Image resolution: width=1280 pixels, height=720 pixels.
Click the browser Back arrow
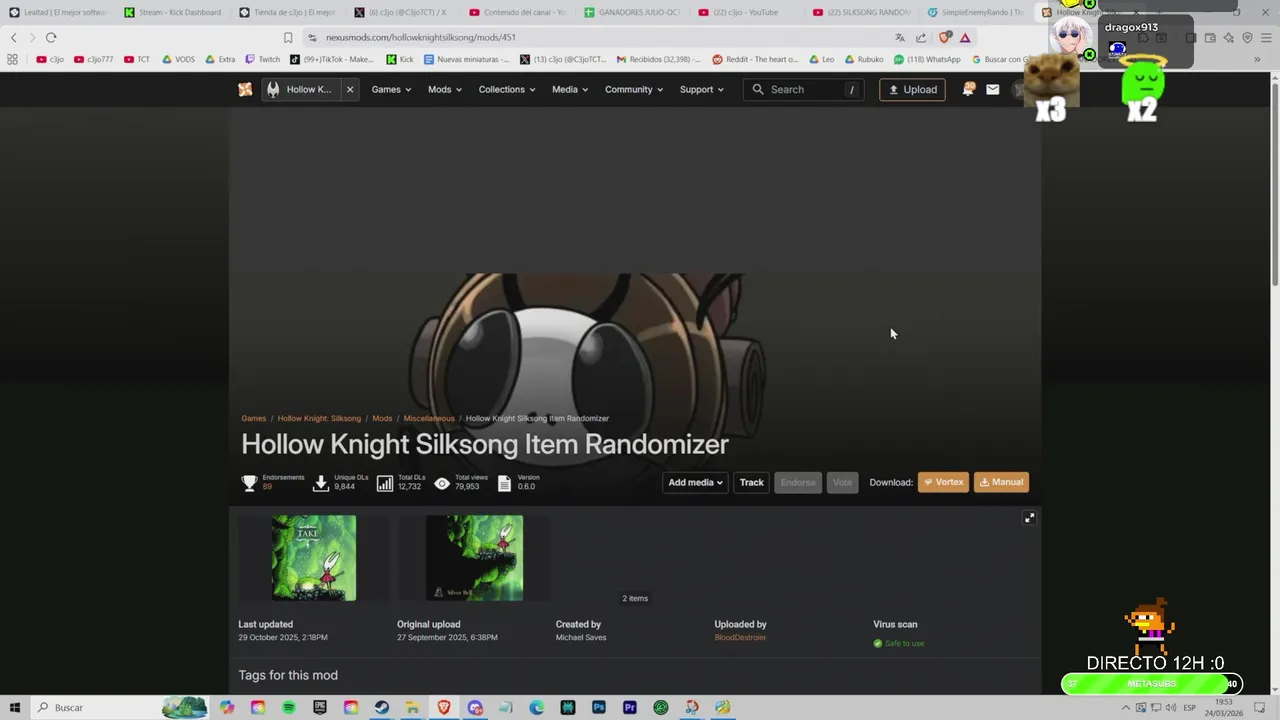pyautogui.click(x=13, y=37)
